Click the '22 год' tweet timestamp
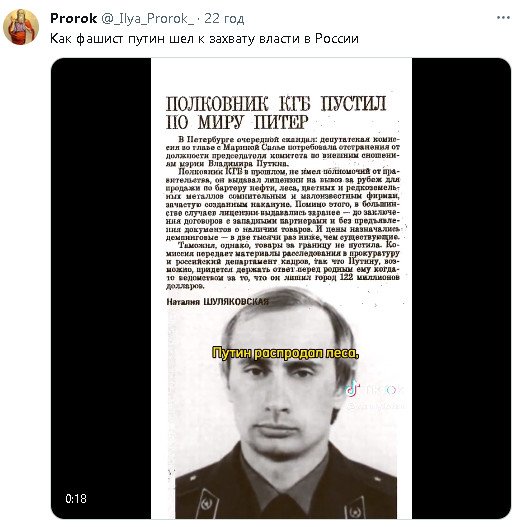 [224, 18]
